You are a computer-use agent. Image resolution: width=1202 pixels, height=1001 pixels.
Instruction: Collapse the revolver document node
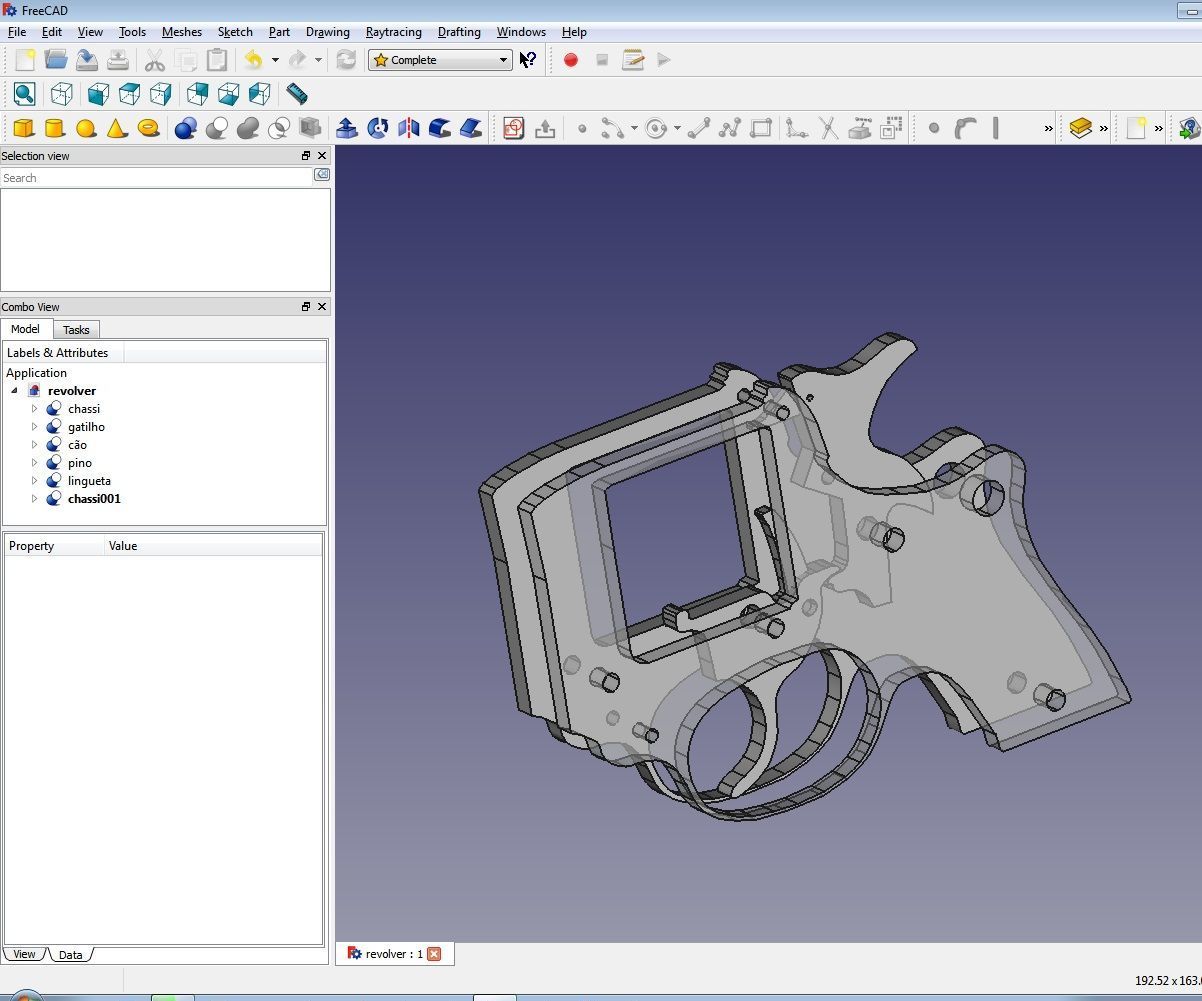pyautogui.click(x=14, y=390)
